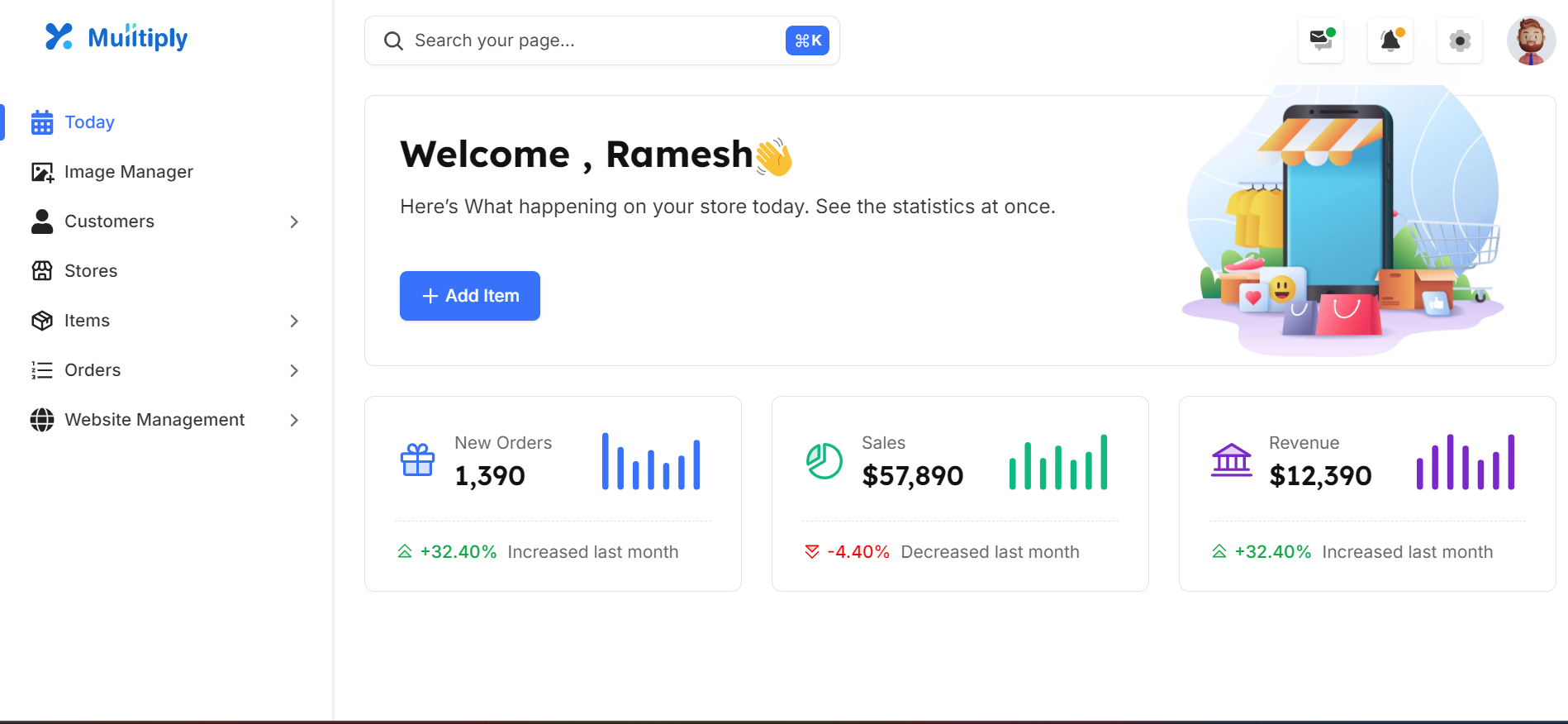Open Stores from the sidebar

pyautogui.click(x=90, y=271)
